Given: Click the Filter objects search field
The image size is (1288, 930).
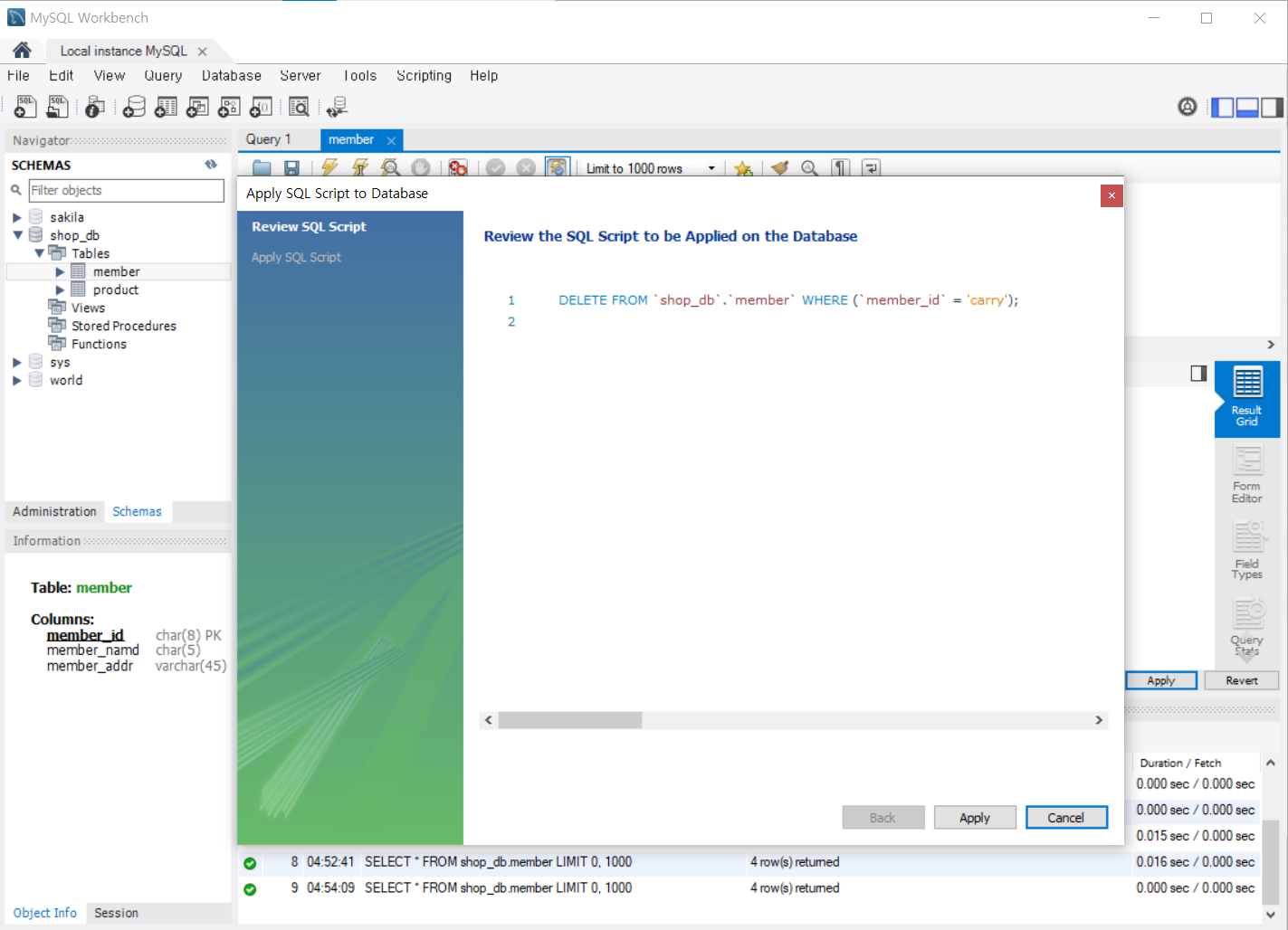Looking at the screenshot, I should point(126,190).
